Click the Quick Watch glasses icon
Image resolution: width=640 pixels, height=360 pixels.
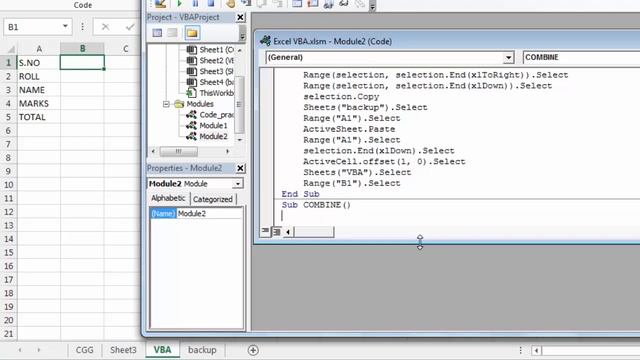click(x=344, y=4)
